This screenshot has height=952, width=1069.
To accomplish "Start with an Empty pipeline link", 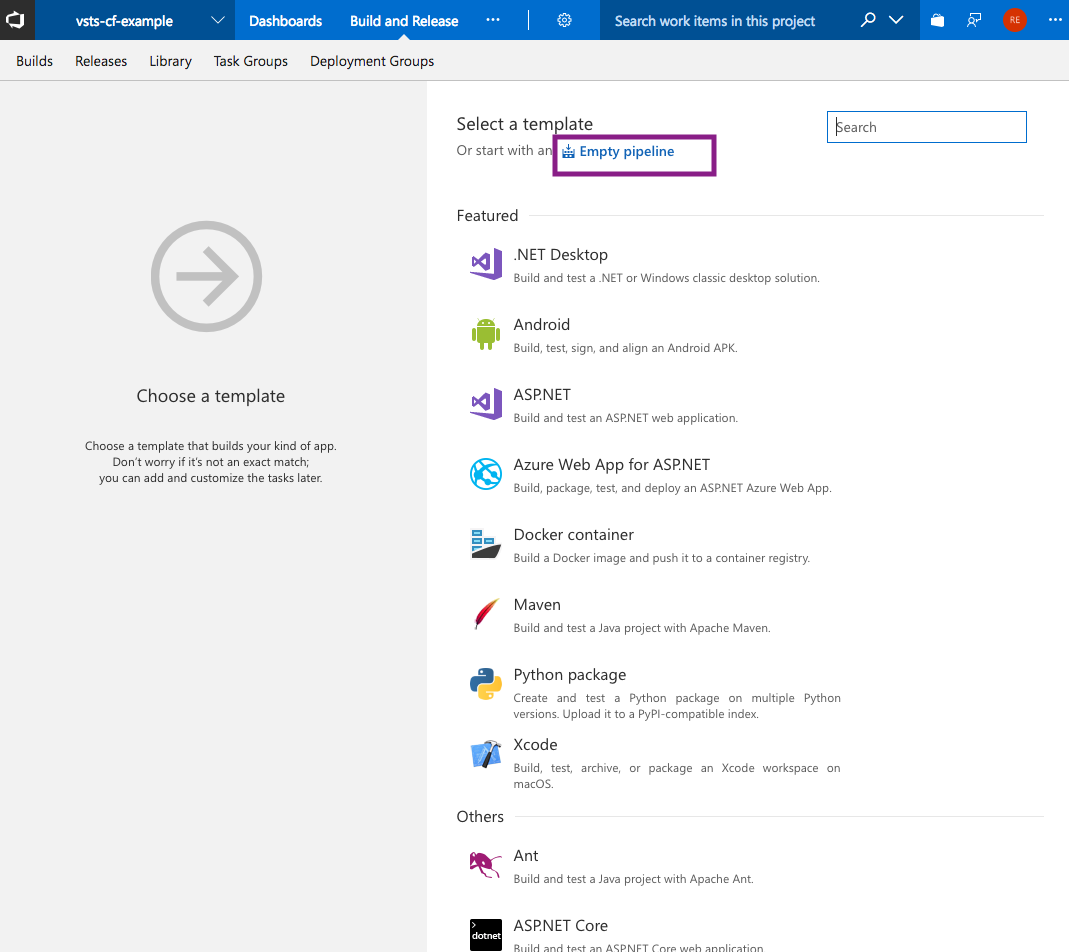I will pos(626,152).
